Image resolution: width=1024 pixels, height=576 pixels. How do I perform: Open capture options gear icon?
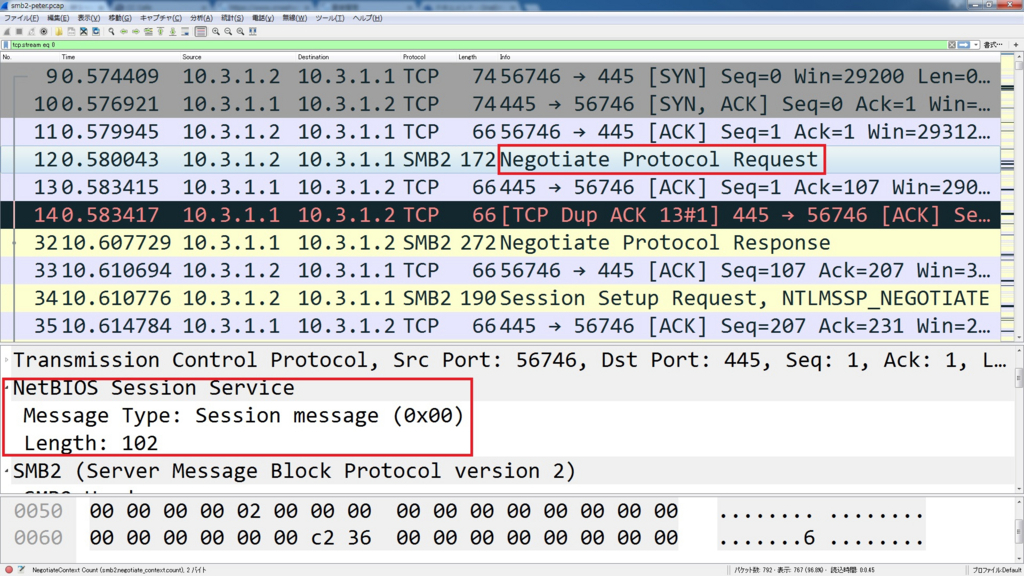[x=44, y=31]
